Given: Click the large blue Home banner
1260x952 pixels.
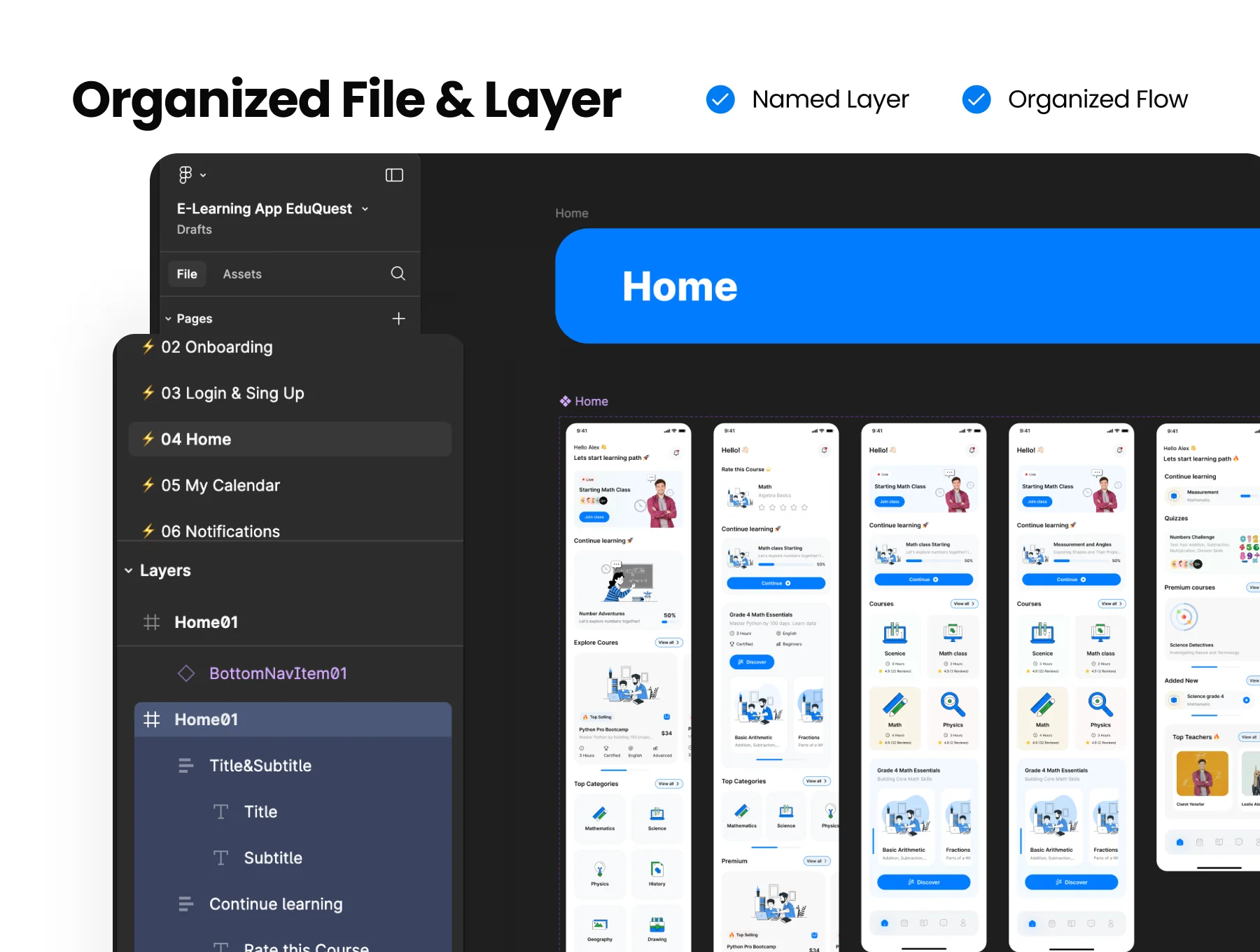Looking at the screenshot, I should pos(907,286).
